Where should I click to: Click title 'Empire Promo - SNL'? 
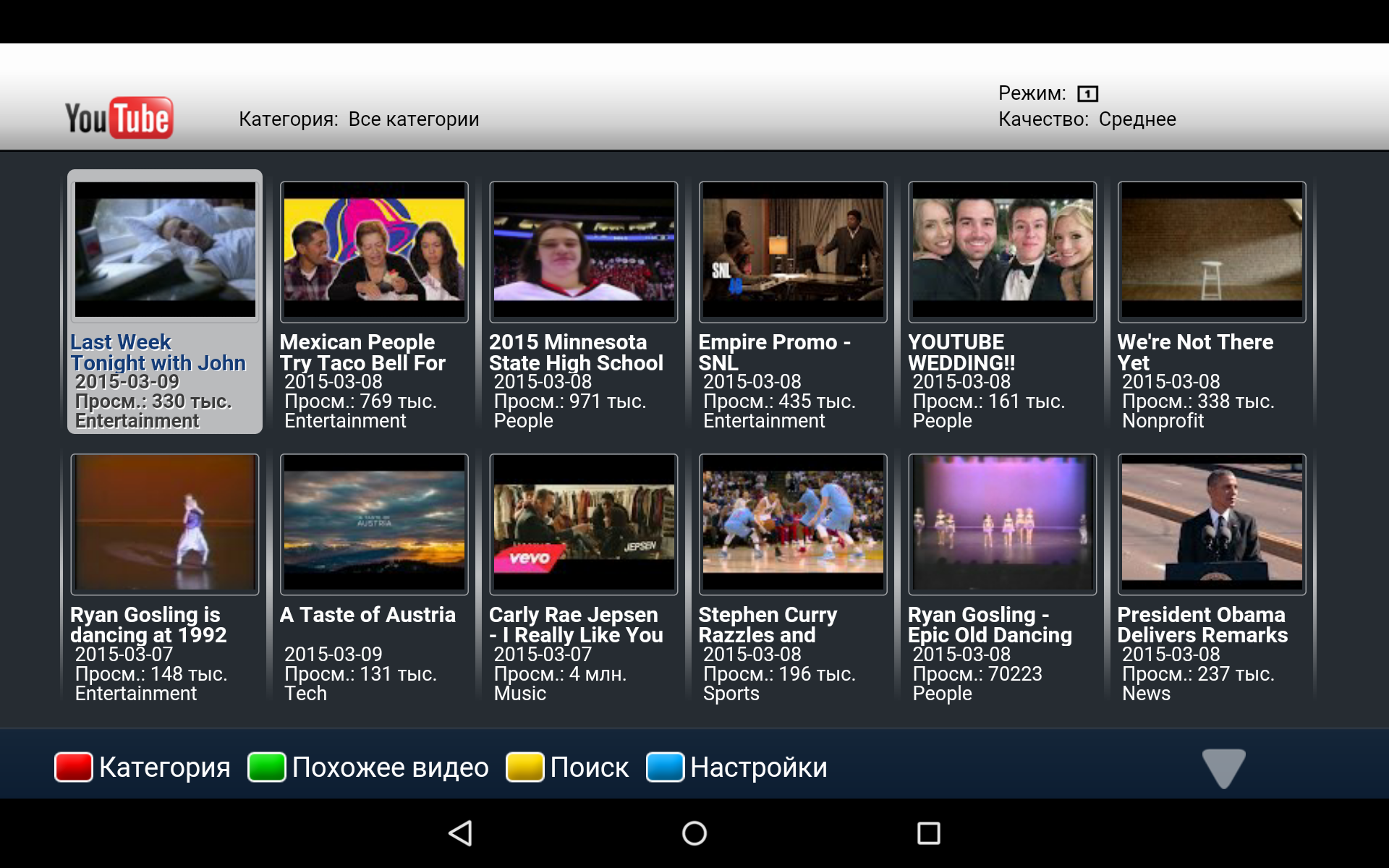775,352
